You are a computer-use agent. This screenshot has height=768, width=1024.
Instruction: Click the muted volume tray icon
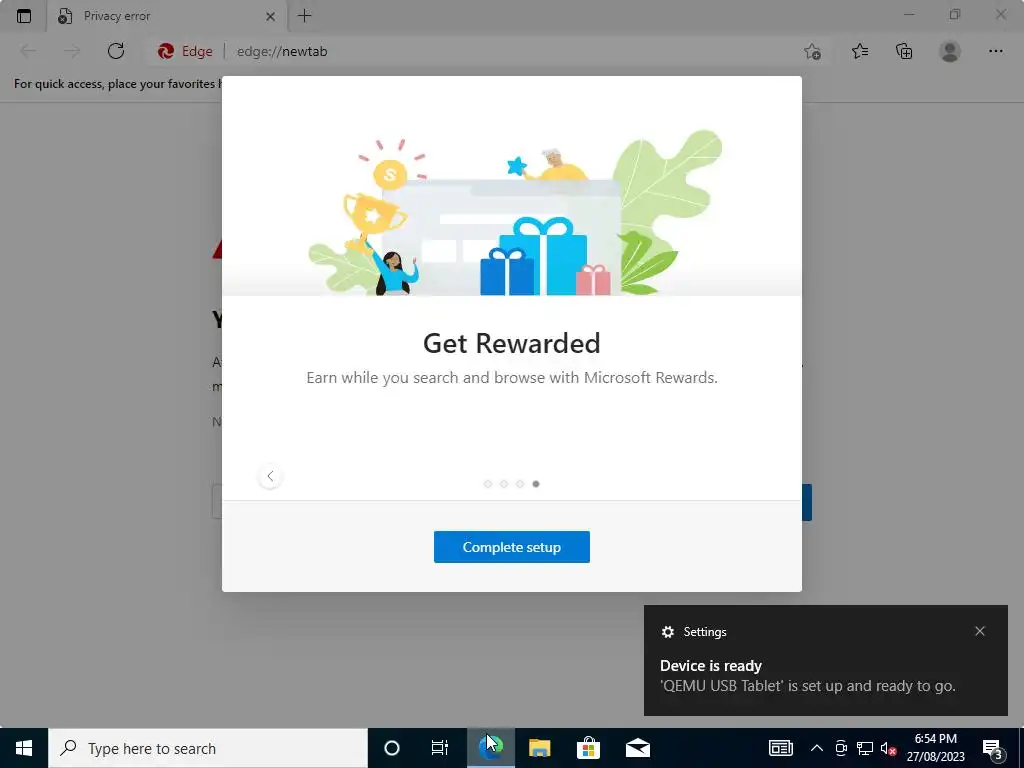tap(888, 748)
